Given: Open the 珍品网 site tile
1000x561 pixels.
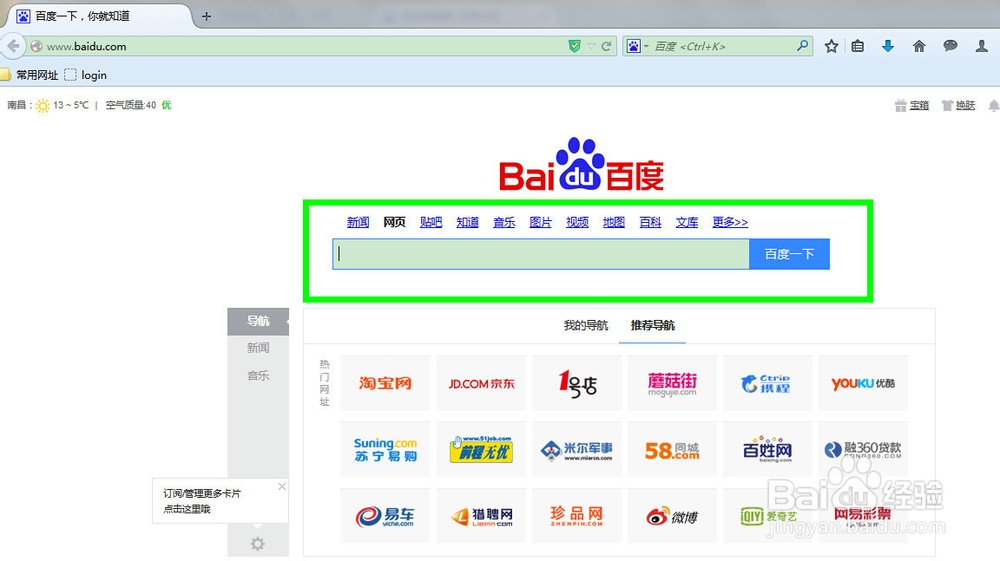Looking at the screenshot, I should tap(577, 515).
